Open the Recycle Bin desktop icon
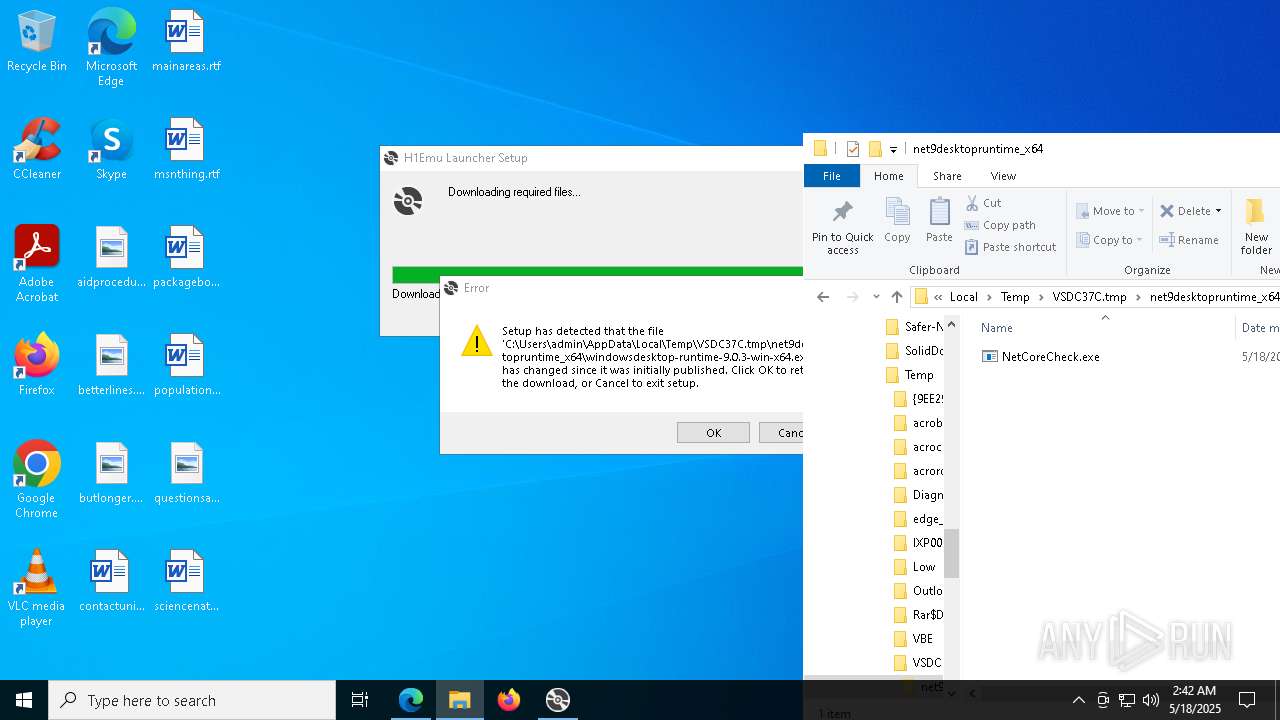Image resolution: width=1280 pixels, height=720 pixels. pos(37,42)
